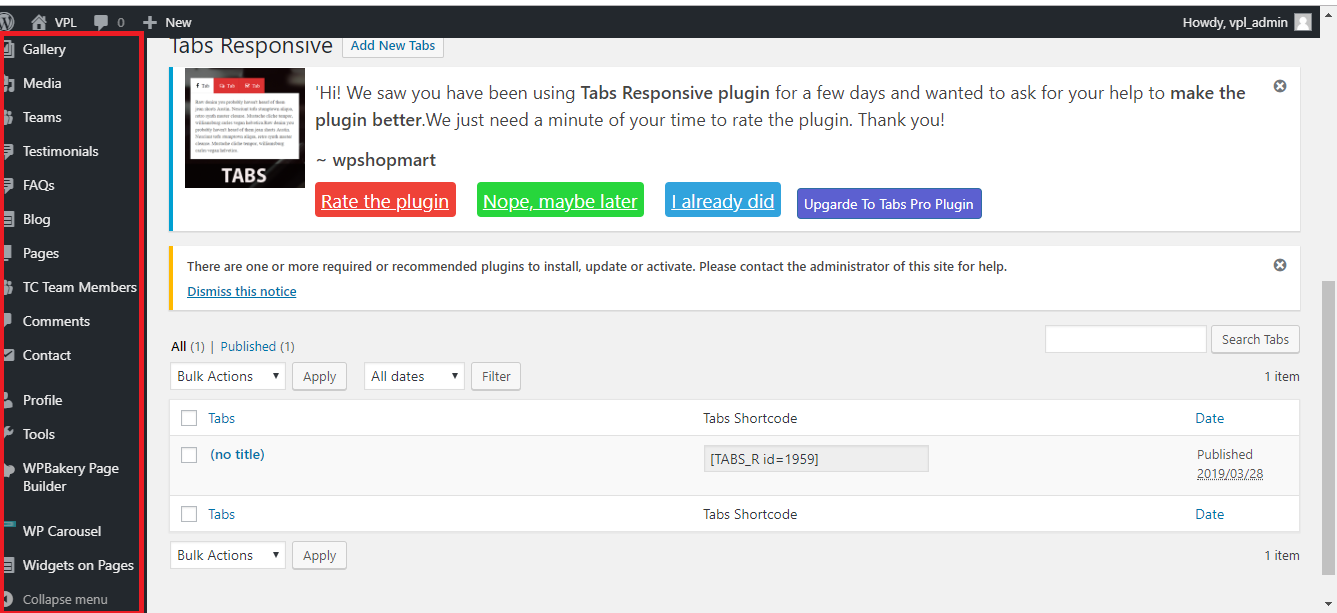Image resolution: width=1337 pixels, height=613 pixels.
Task: Click the plus New item in the admin bar
Action: click(167, 22)
